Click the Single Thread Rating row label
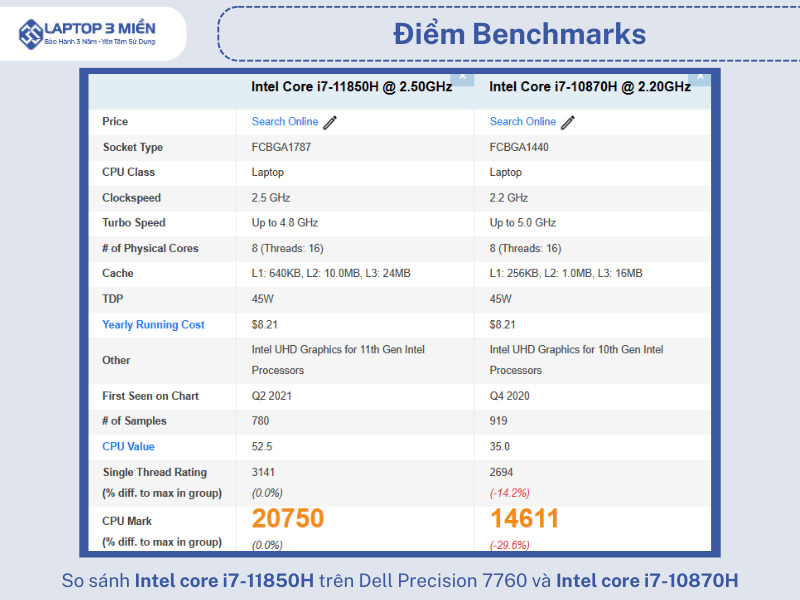Image resolution: width=800 pixels, height=600 pixels. click(x=154, y=472)
